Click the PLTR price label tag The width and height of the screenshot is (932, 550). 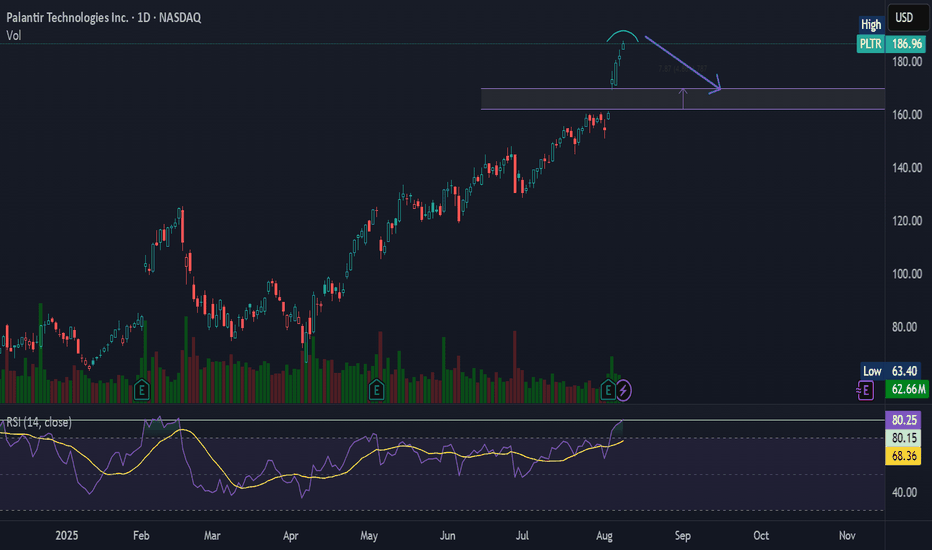point(871,43)
